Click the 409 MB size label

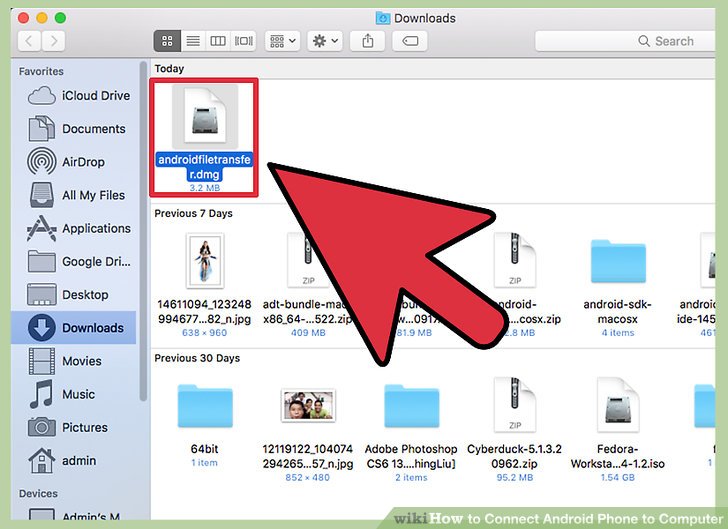[x=308, y=333]
